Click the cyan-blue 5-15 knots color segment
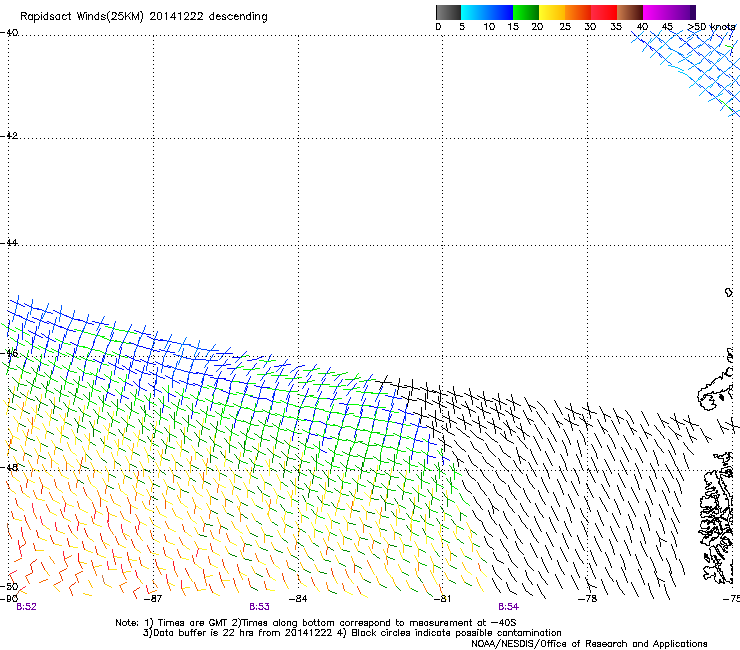This screenshot has height=650, width=740. click(x=487, y=12)
